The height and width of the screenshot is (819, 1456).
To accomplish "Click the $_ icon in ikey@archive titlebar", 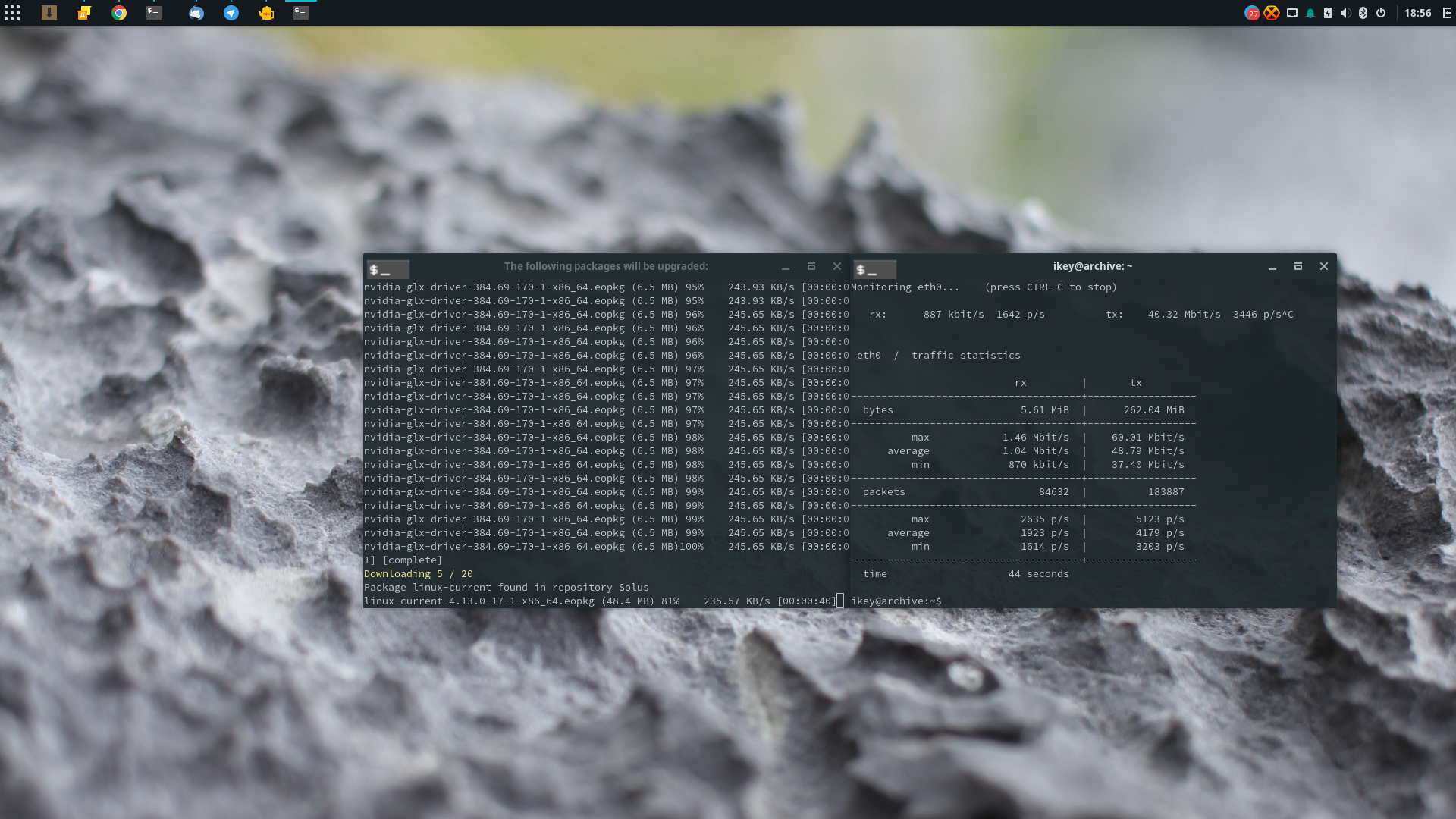I will point(875,269).
